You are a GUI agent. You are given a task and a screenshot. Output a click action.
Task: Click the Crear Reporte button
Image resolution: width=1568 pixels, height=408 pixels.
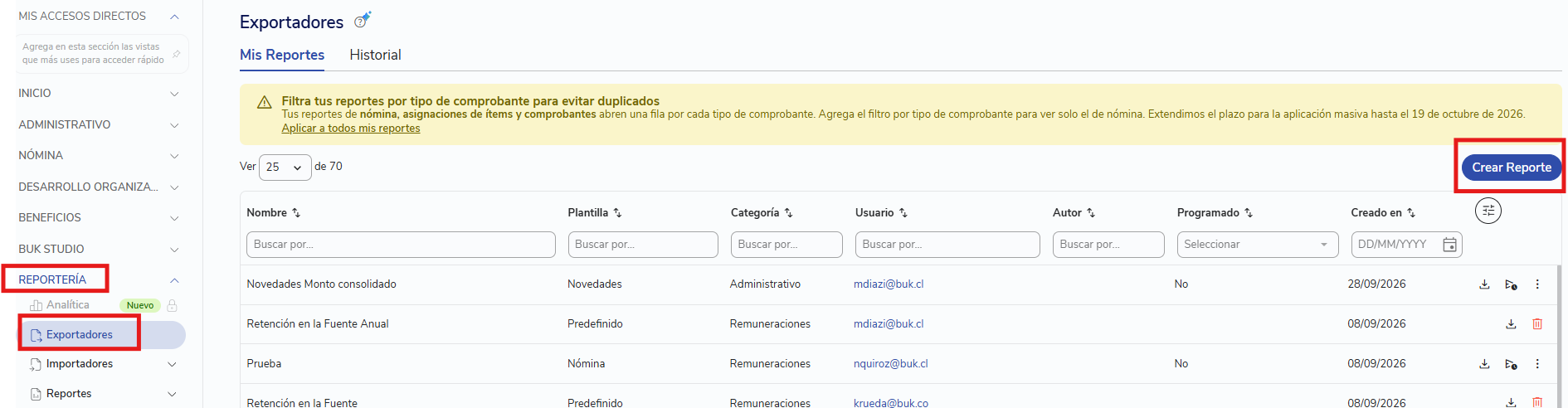click(1512, 168)
